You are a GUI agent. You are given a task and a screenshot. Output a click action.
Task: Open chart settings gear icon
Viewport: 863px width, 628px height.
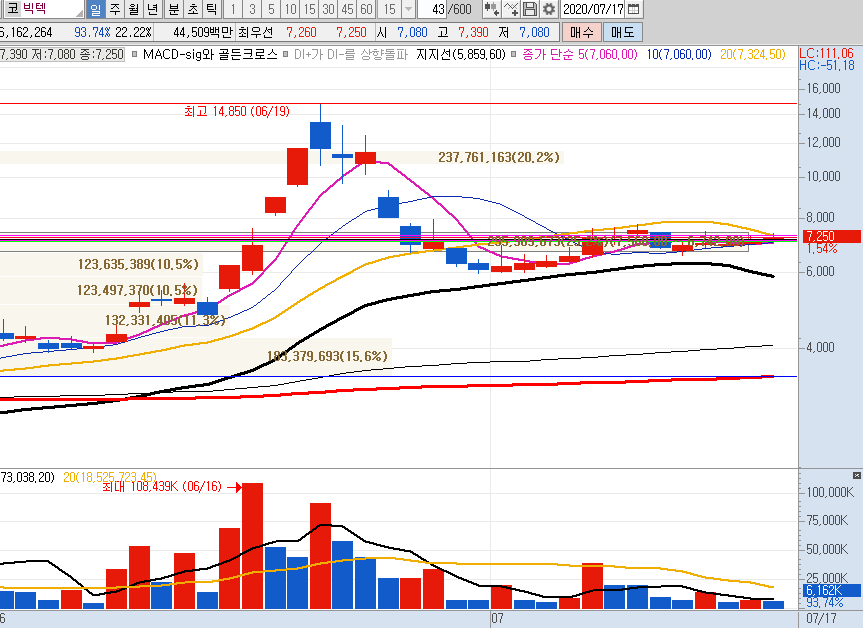(548, 9)
